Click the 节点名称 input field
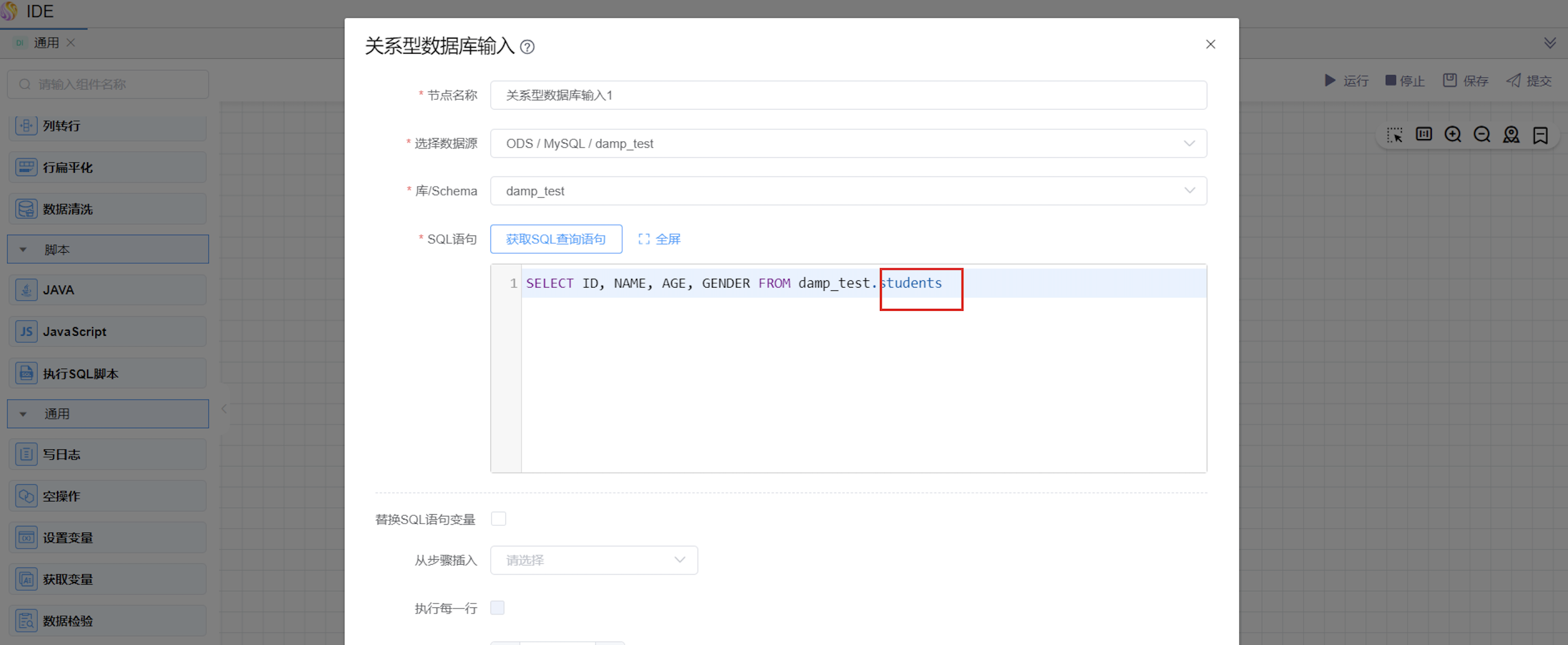Image resolution: width=1568 pixels, height=645 pixels. pyautogui.click(x=848, y=95)
